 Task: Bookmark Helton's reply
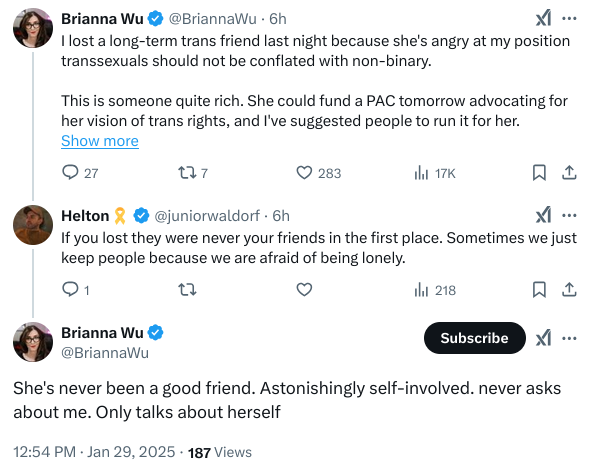click(x=539, y=290)
